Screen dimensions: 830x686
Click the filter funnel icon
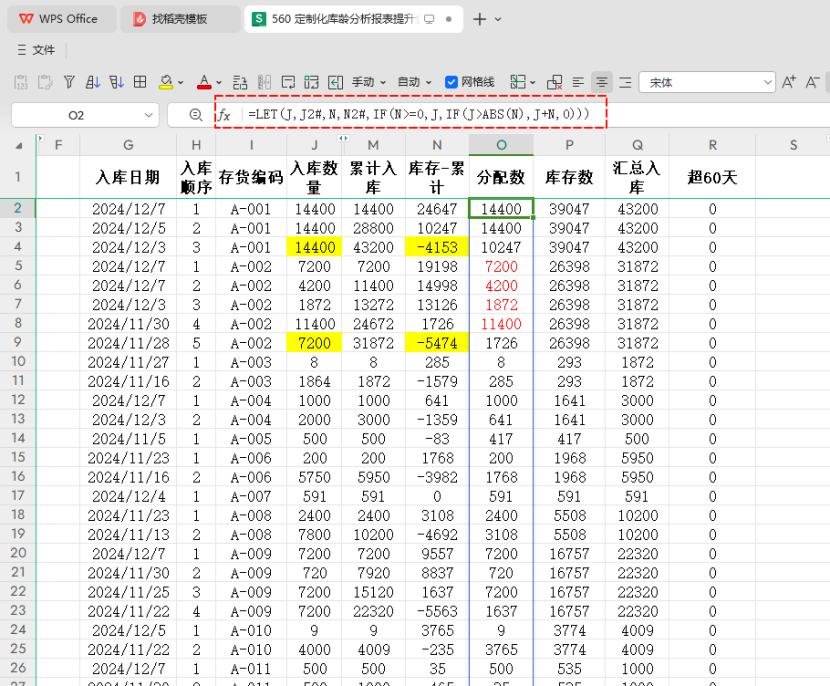point(69,82)
